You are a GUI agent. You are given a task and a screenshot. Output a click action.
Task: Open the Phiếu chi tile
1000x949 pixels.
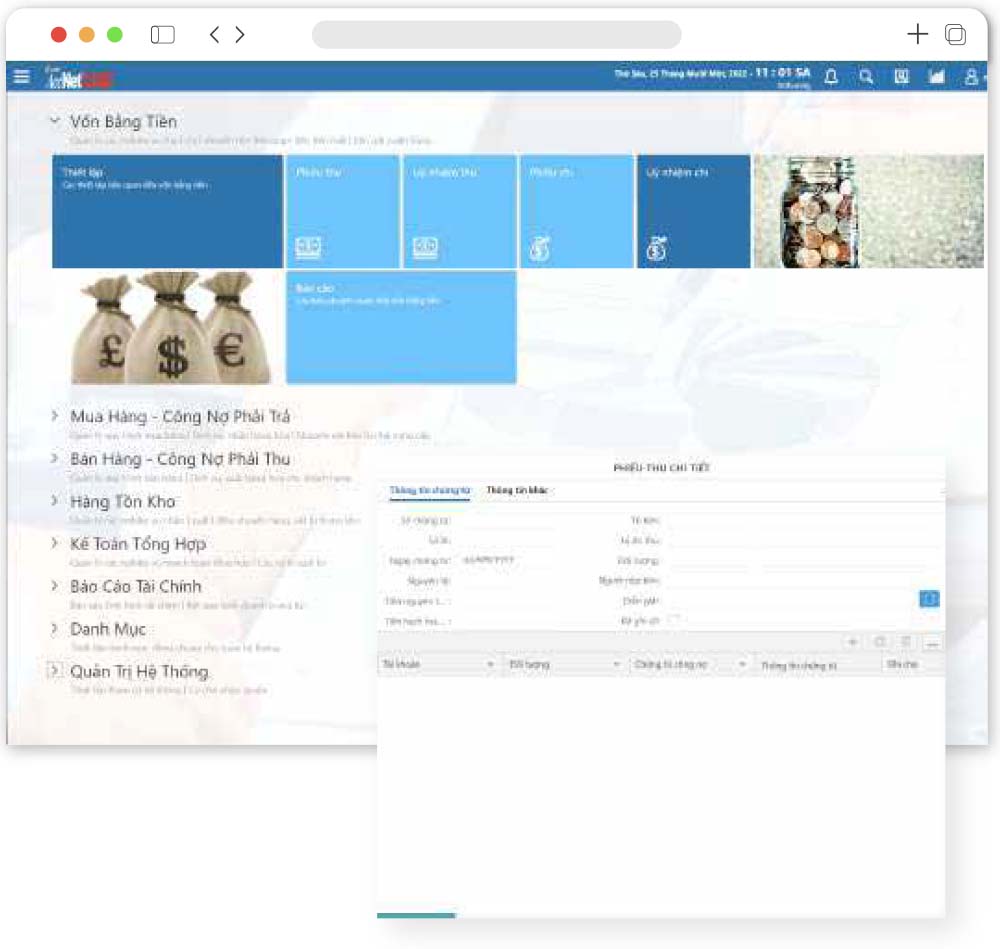pyautogui.click(x=577, y=211)
